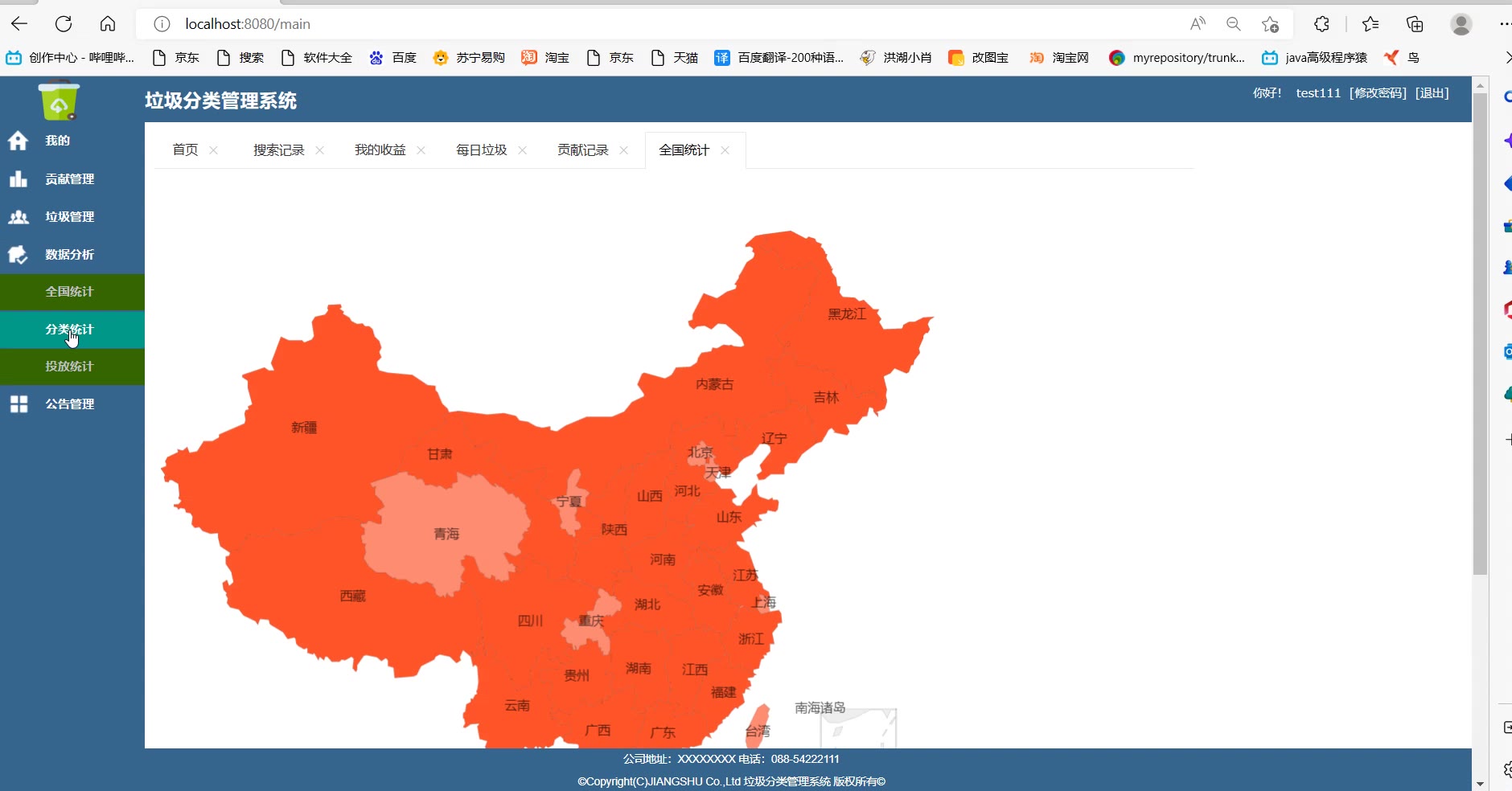Click the site info icon in address bar
1512x791 pixels.
[162, 24]
